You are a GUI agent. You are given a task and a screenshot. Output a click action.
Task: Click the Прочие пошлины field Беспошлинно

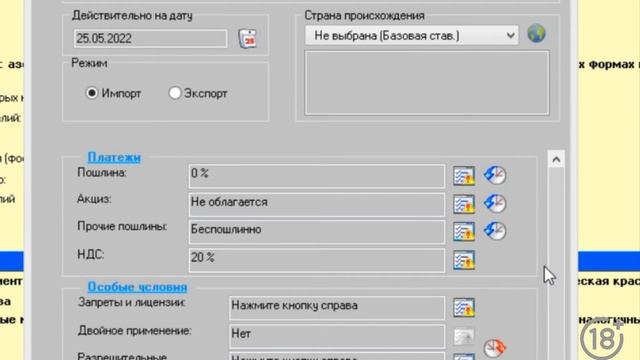pyautogui.click(x=317, y=231)
